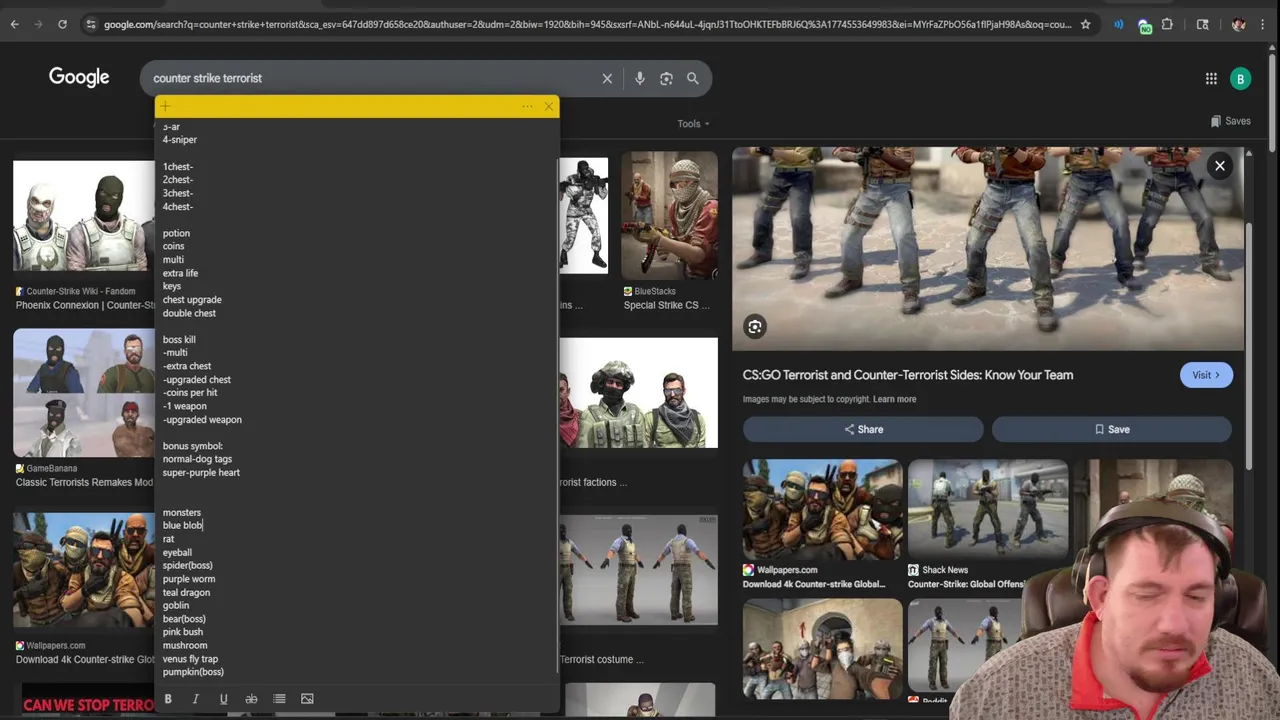Click the "blue blob" line in the note

click(183, 525)
